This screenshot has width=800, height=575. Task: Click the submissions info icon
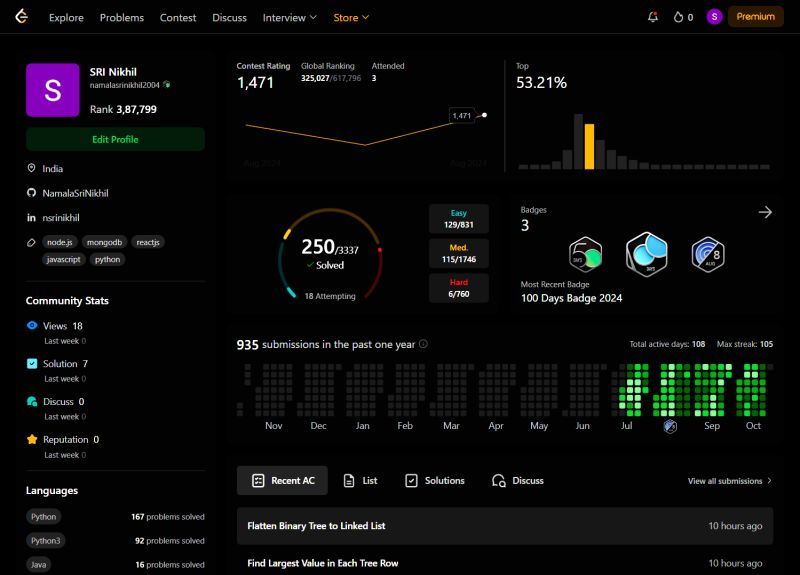click(x=423, y=344)
